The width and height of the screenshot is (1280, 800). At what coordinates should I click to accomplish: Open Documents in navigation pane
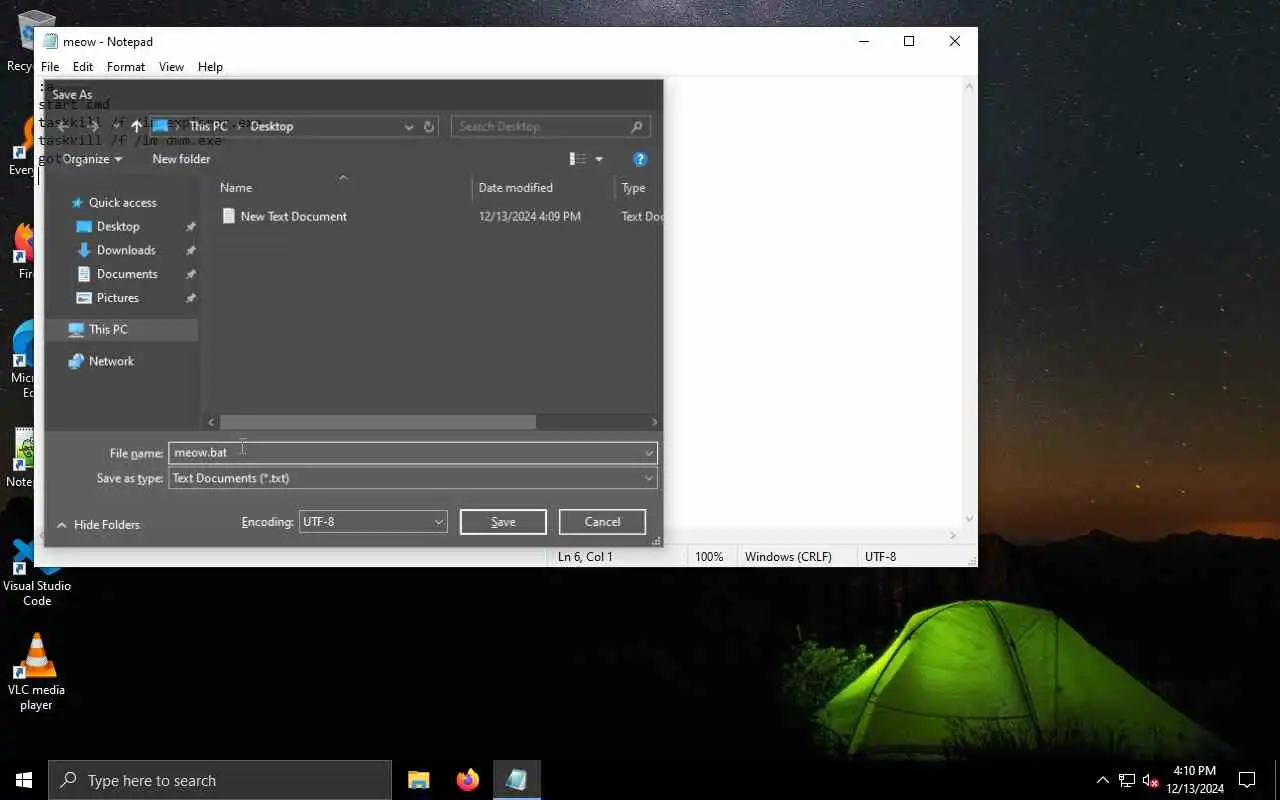[126, 274]
